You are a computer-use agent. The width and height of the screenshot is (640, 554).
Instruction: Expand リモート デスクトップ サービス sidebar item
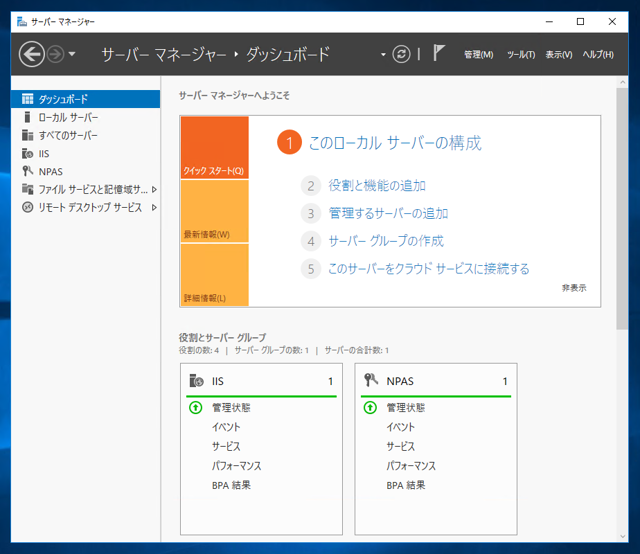(154, 207)
